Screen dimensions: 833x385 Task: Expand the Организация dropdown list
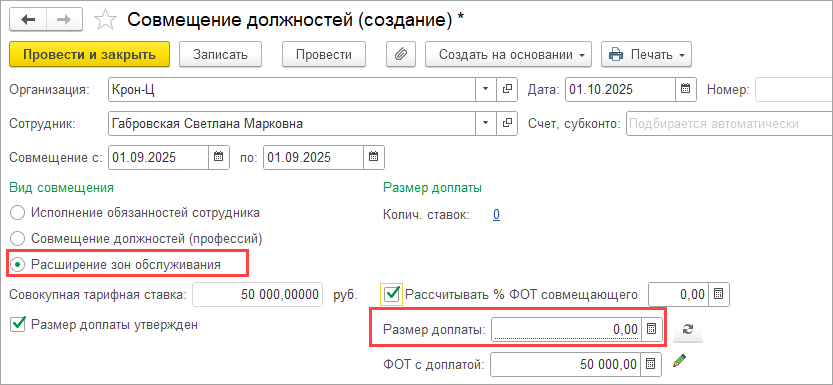(486, 89)
